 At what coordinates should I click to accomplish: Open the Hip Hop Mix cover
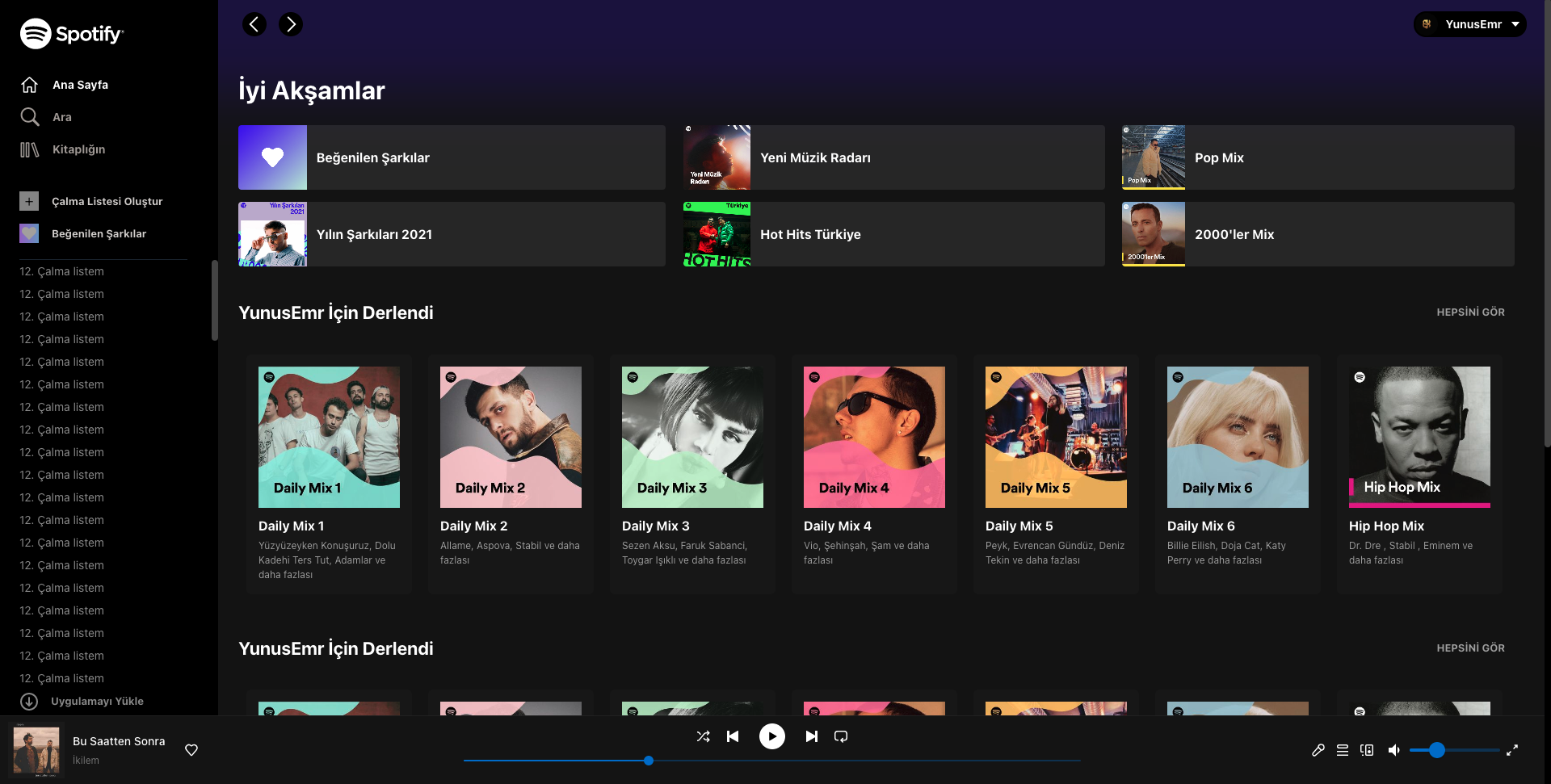pos(1419,437)
